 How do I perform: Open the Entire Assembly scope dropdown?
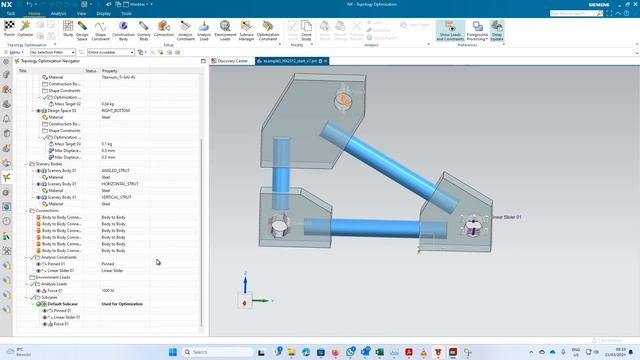click(x=111, y=52)
